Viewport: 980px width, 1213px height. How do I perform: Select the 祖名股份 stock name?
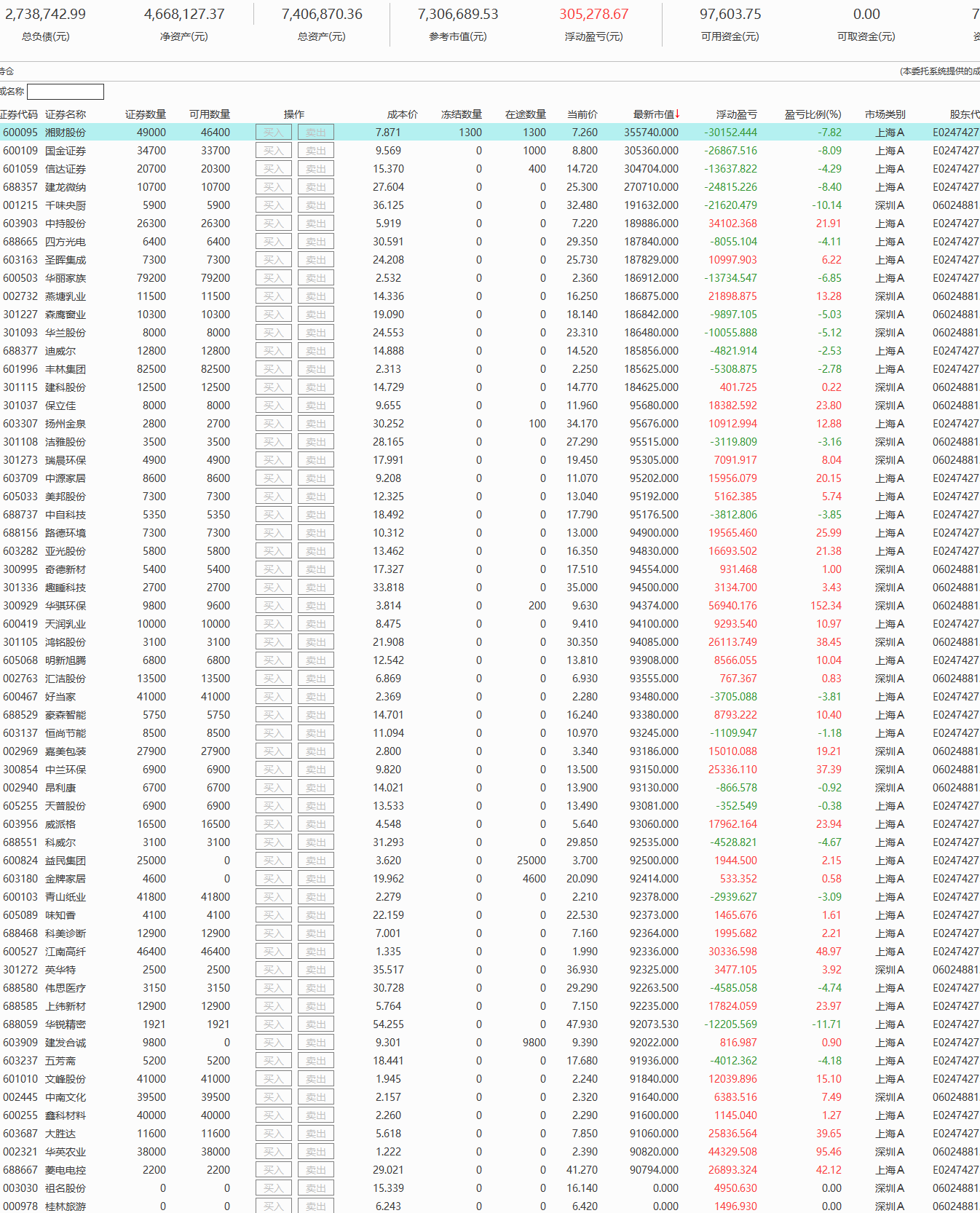(66, 1188)
